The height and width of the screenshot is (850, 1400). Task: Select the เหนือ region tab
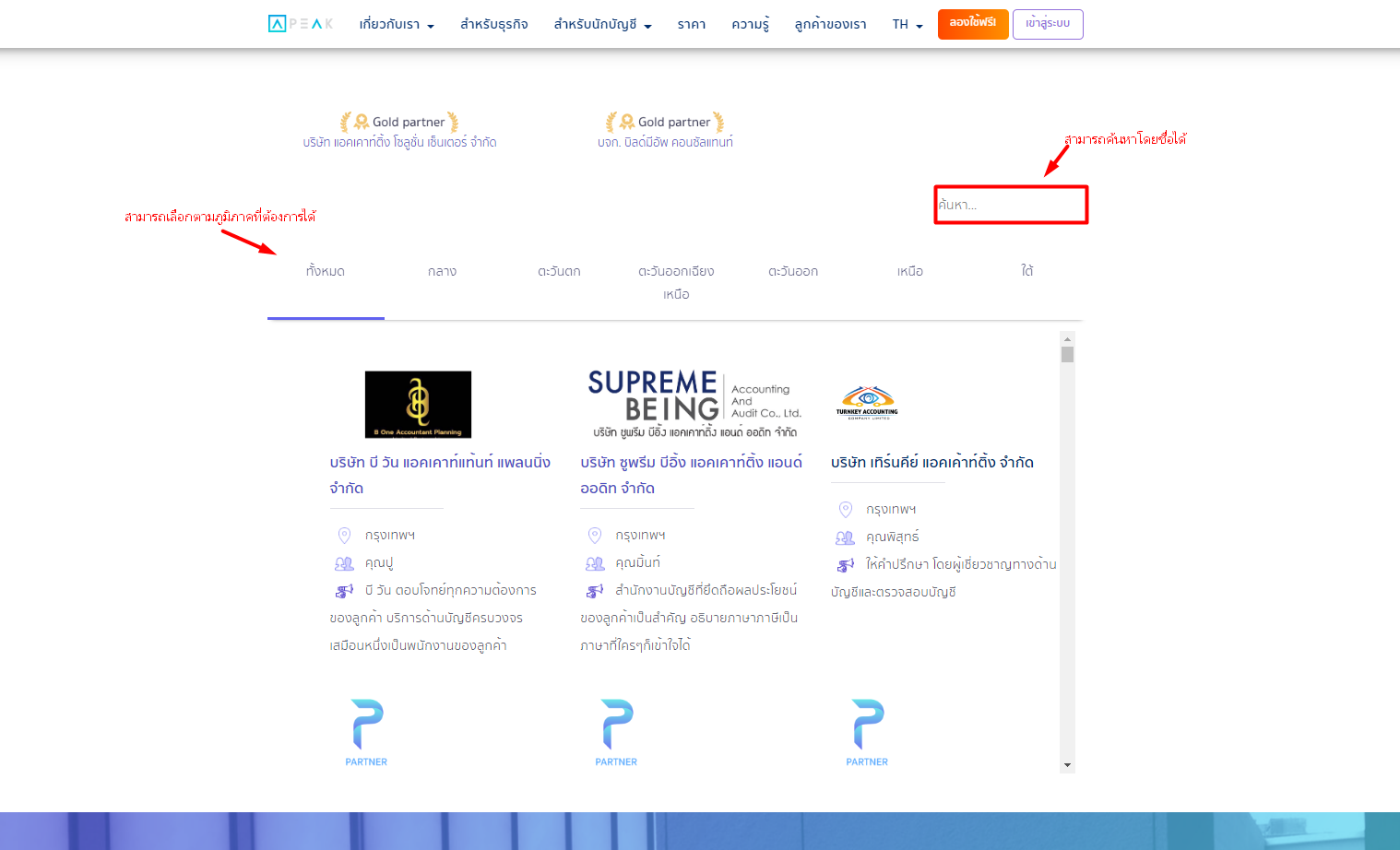pos(910,272)
